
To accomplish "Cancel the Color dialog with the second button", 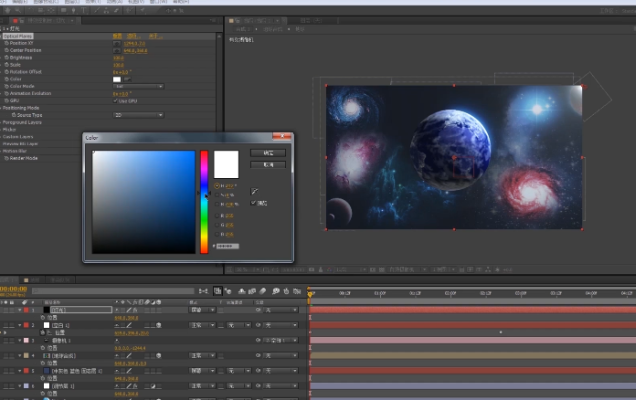I will (x=268, y=165).
